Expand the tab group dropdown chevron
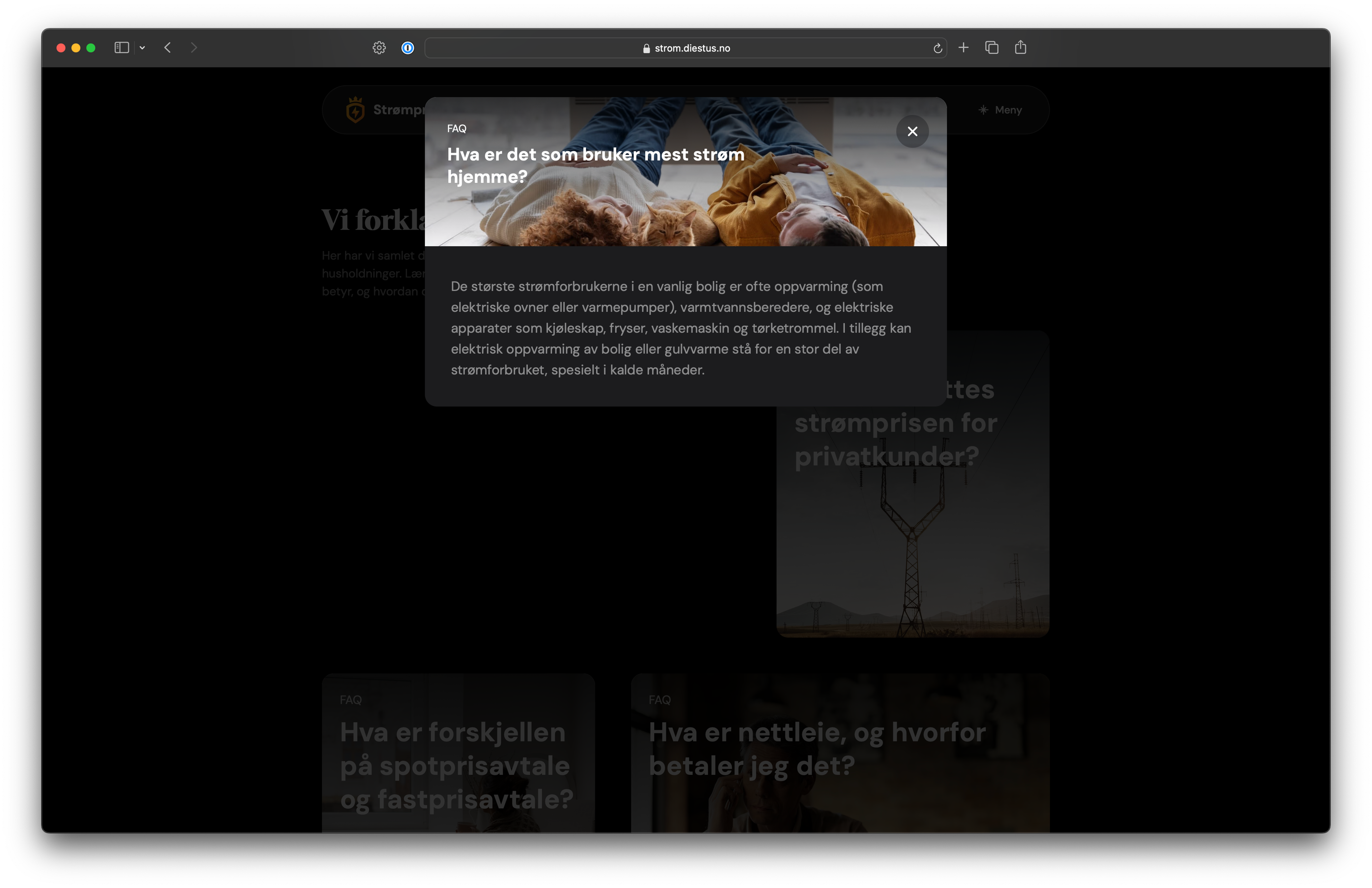 [143, 48]
